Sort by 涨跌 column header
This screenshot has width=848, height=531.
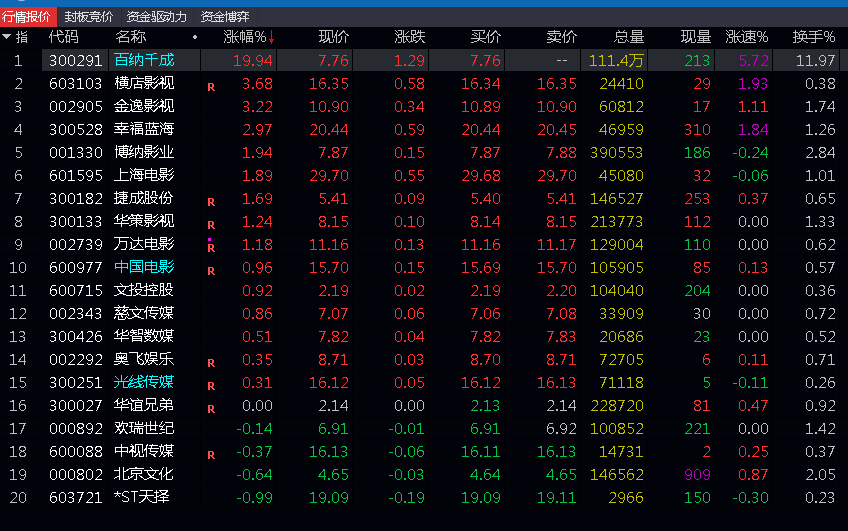[409, 37]
